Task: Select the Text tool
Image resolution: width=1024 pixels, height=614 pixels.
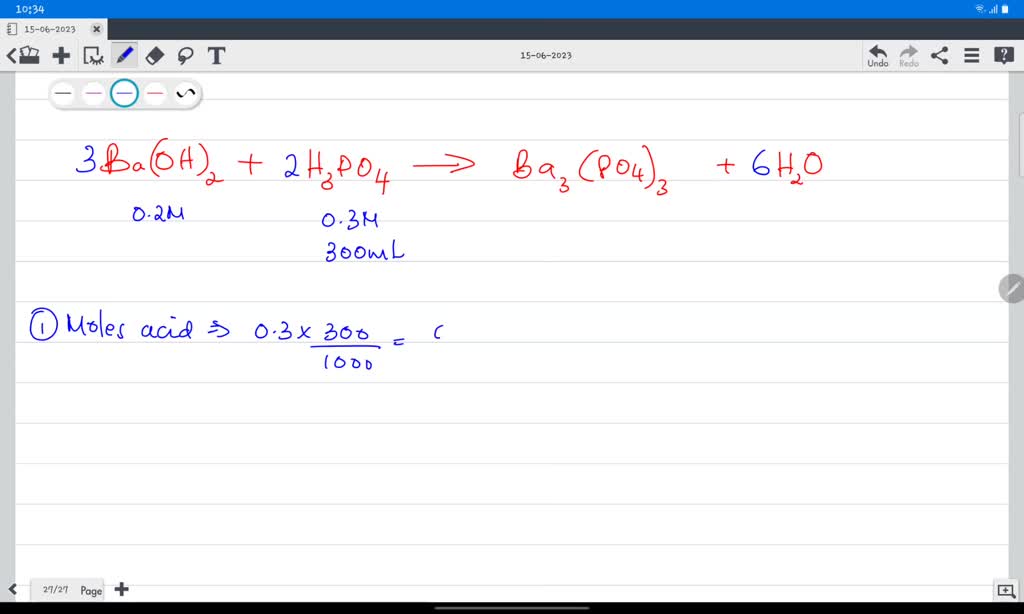Action: tap(215, 55)
